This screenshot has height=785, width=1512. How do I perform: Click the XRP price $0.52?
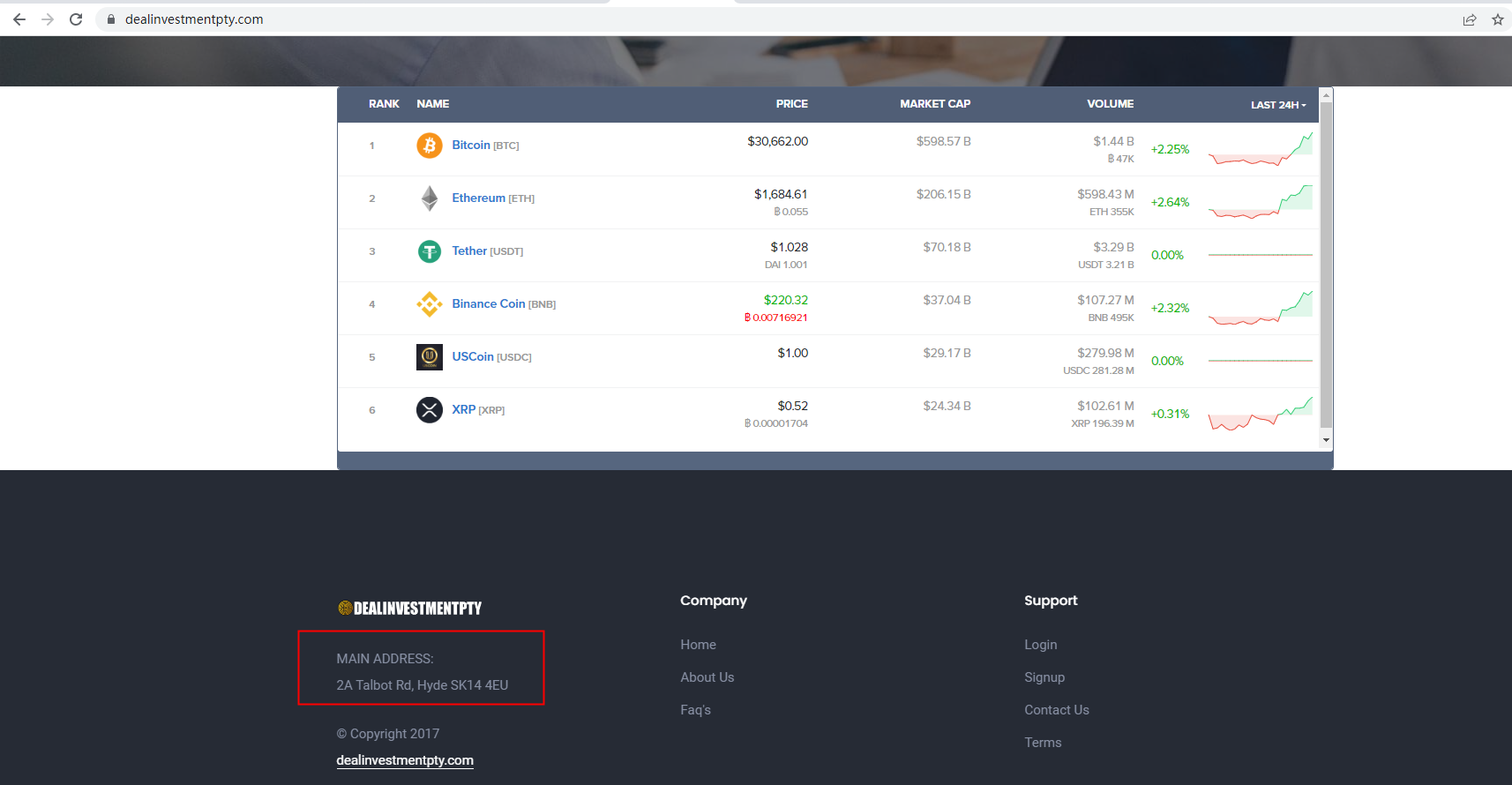click(793, 406)
